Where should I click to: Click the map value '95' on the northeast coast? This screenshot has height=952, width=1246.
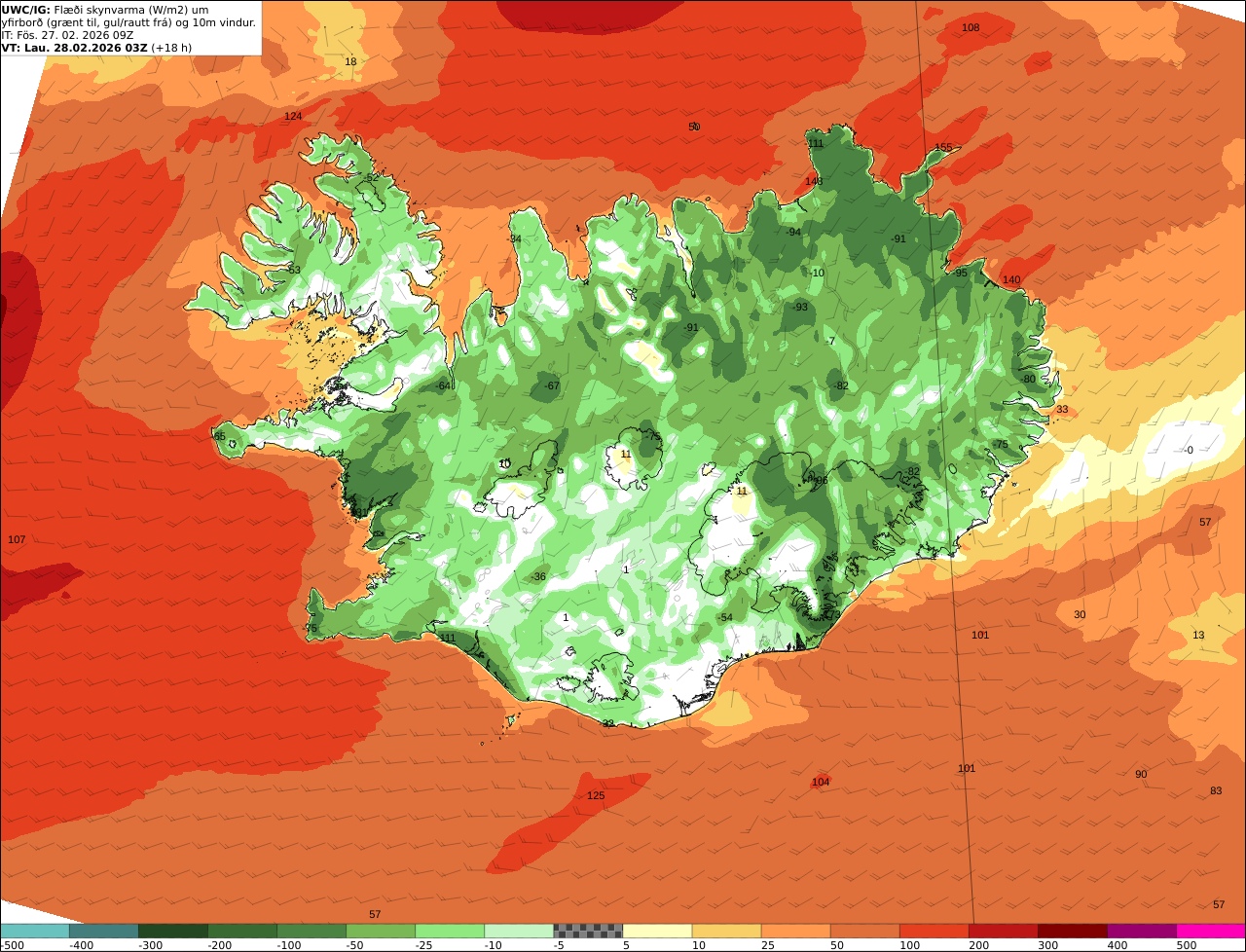(x=962, y=274)
